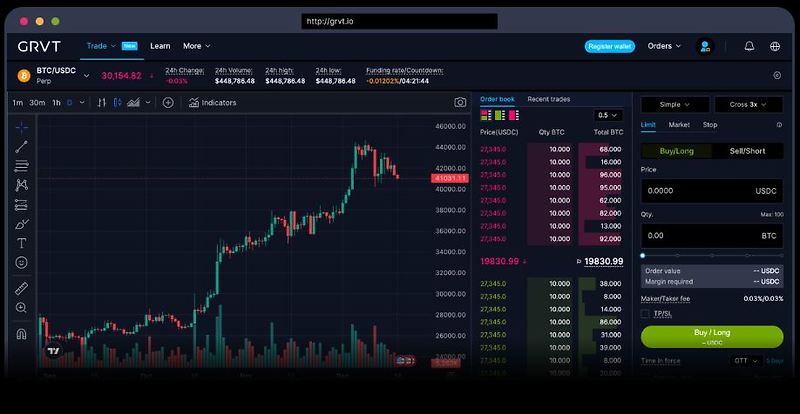Click the TradingView logo on chart

tap(54, 351)
